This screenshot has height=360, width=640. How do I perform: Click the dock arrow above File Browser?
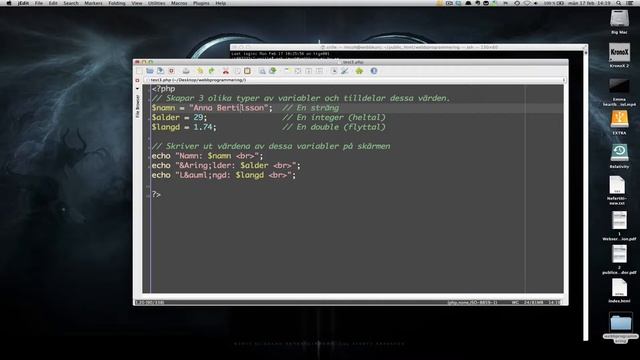point(138,89)
